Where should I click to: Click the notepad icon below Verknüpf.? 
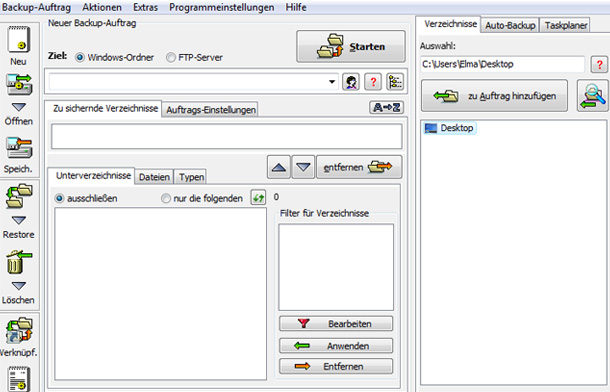[19, 379]
